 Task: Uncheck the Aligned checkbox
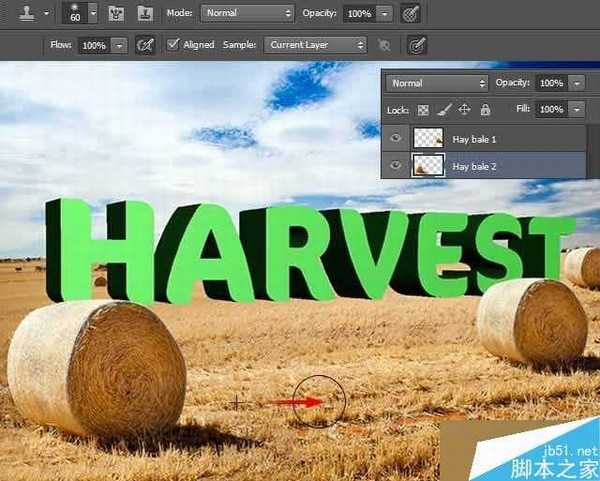(173, 45)
